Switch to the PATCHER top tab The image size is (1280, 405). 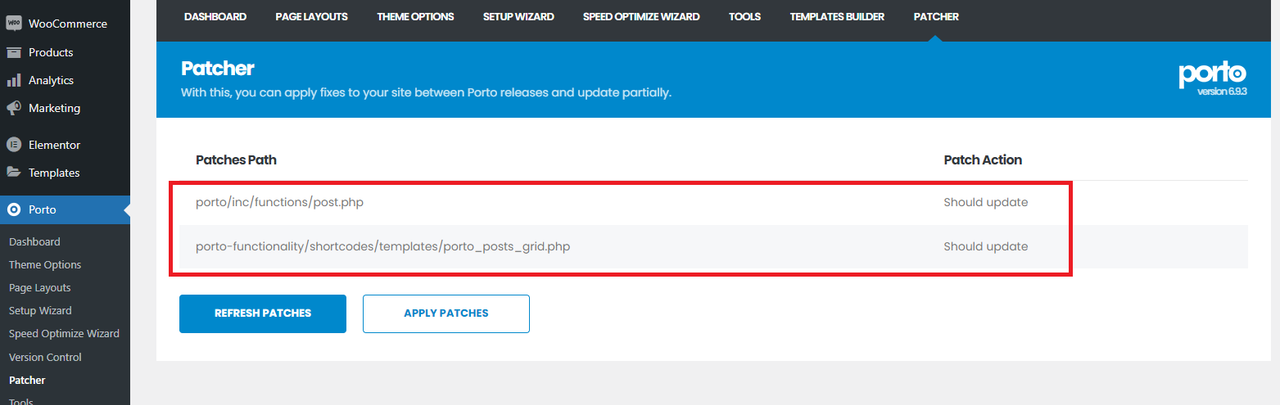936,17
